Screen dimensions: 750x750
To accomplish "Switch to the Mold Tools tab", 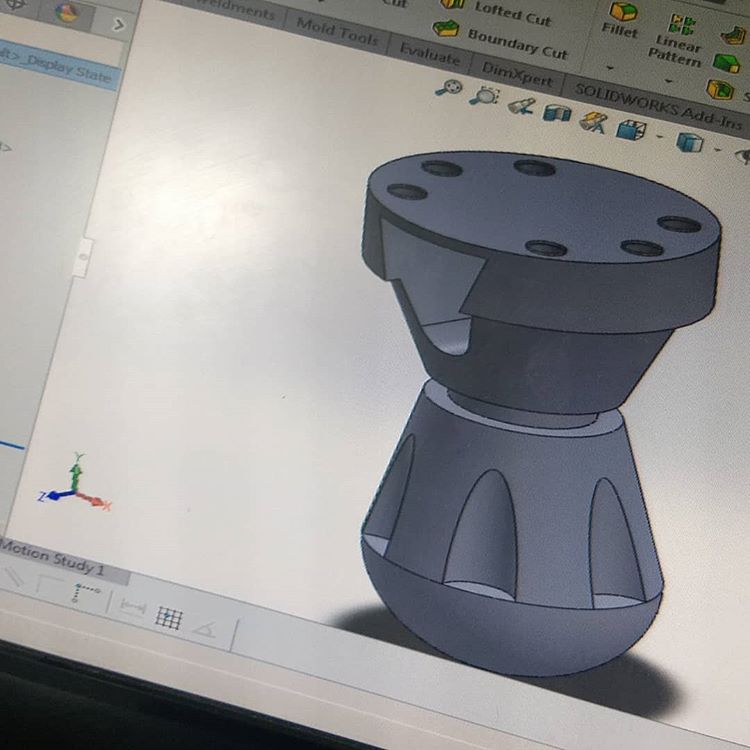I will 337,32.
